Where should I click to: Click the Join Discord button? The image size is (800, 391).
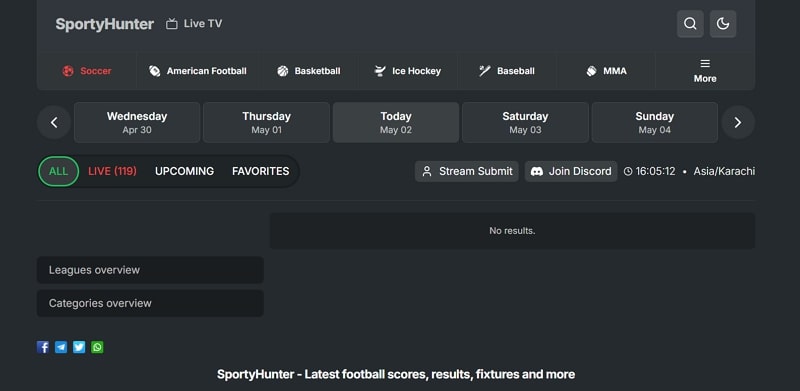click(x=571, y=172)
